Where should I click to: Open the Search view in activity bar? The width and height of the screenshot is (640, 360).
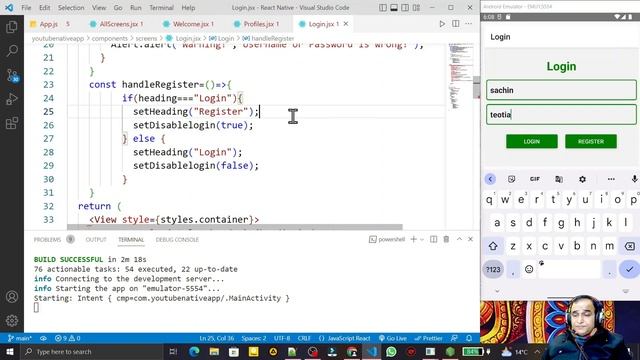12,51
